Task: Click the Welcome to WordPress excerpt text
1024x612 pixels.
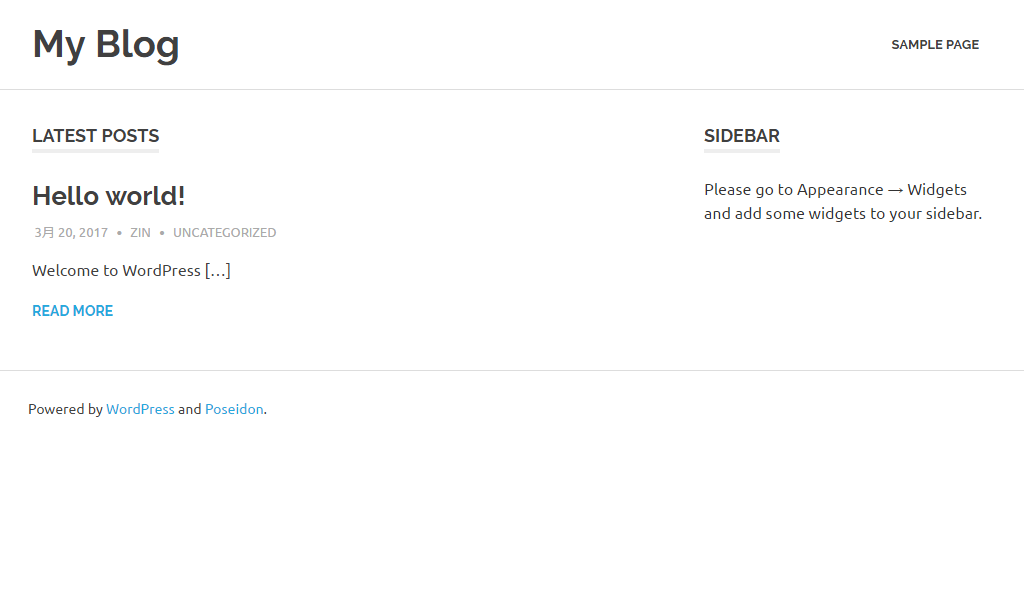Action: click(x=116, y=270)
